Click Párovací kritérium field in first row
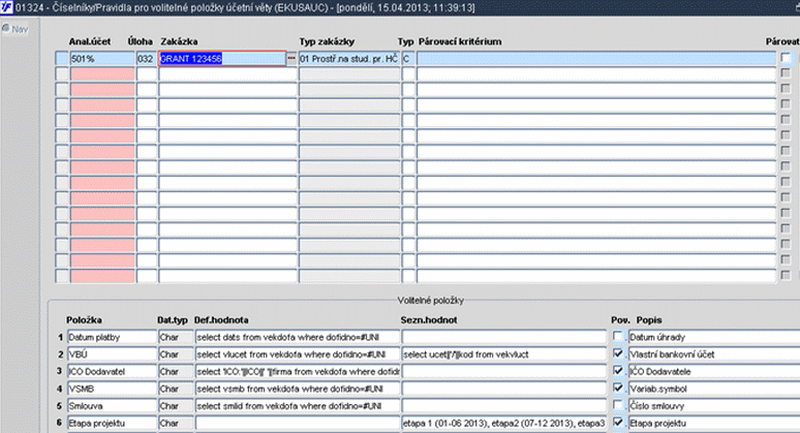 [x=596, y=59]
